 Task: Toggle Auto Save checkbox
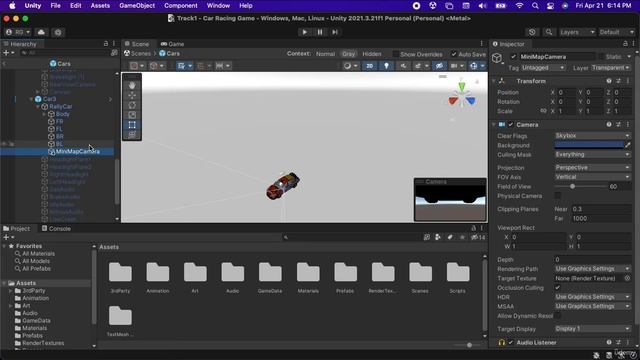(x=453, y=54)
